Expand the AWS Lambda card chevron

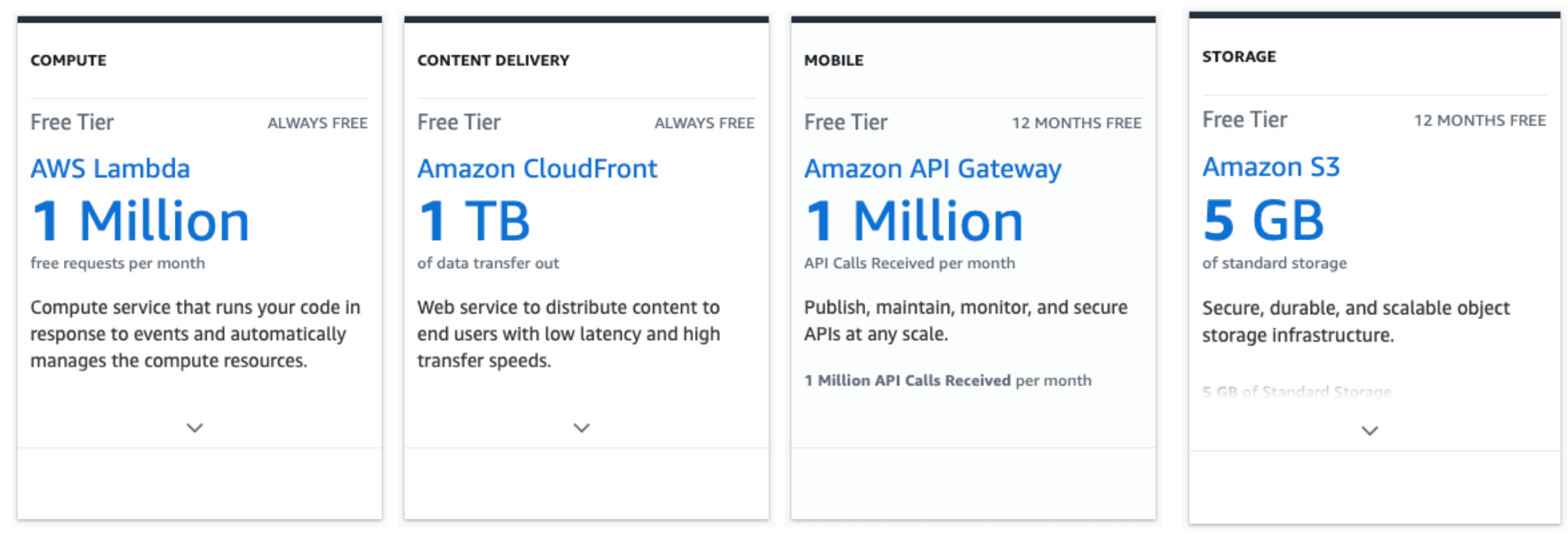(x=195, y=427)
